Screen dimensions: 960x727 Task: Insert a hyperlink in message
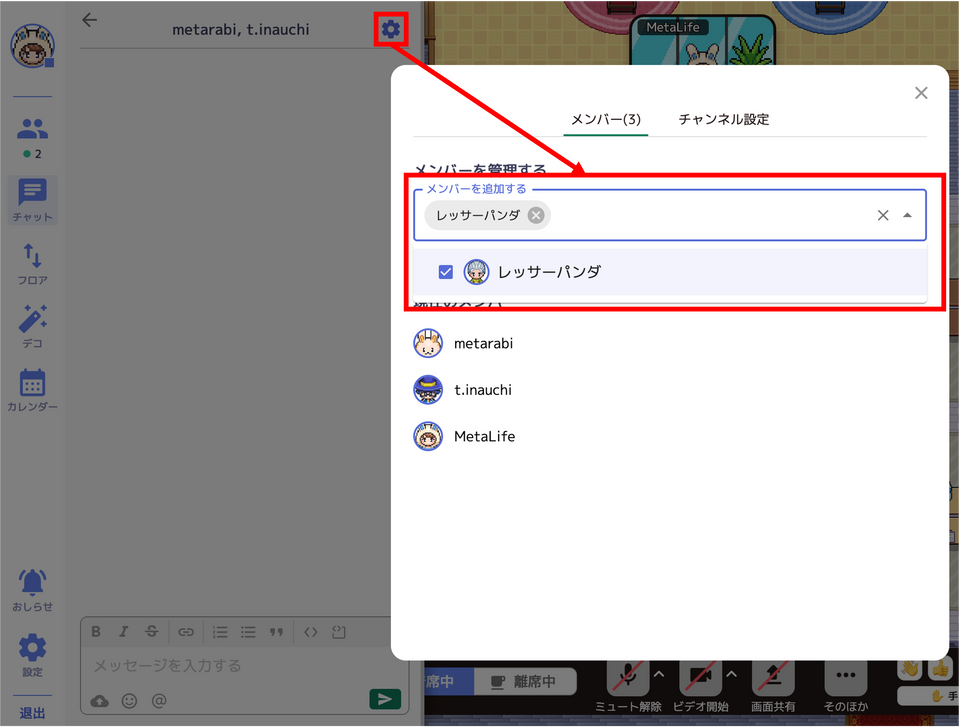pyautogui.click(x=186, y=632)
